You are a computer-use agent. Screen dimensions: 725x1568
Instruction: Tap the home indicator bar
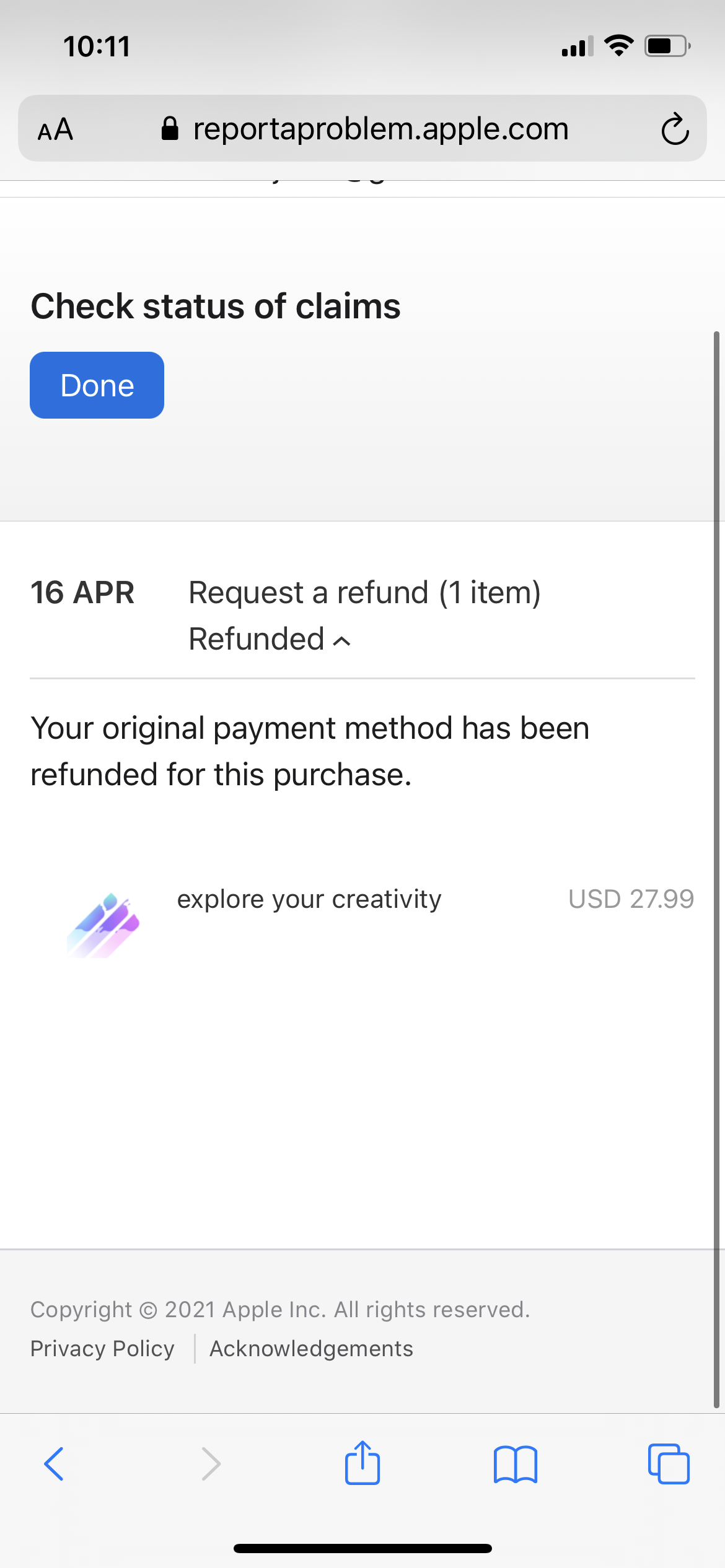(362, 1548)
